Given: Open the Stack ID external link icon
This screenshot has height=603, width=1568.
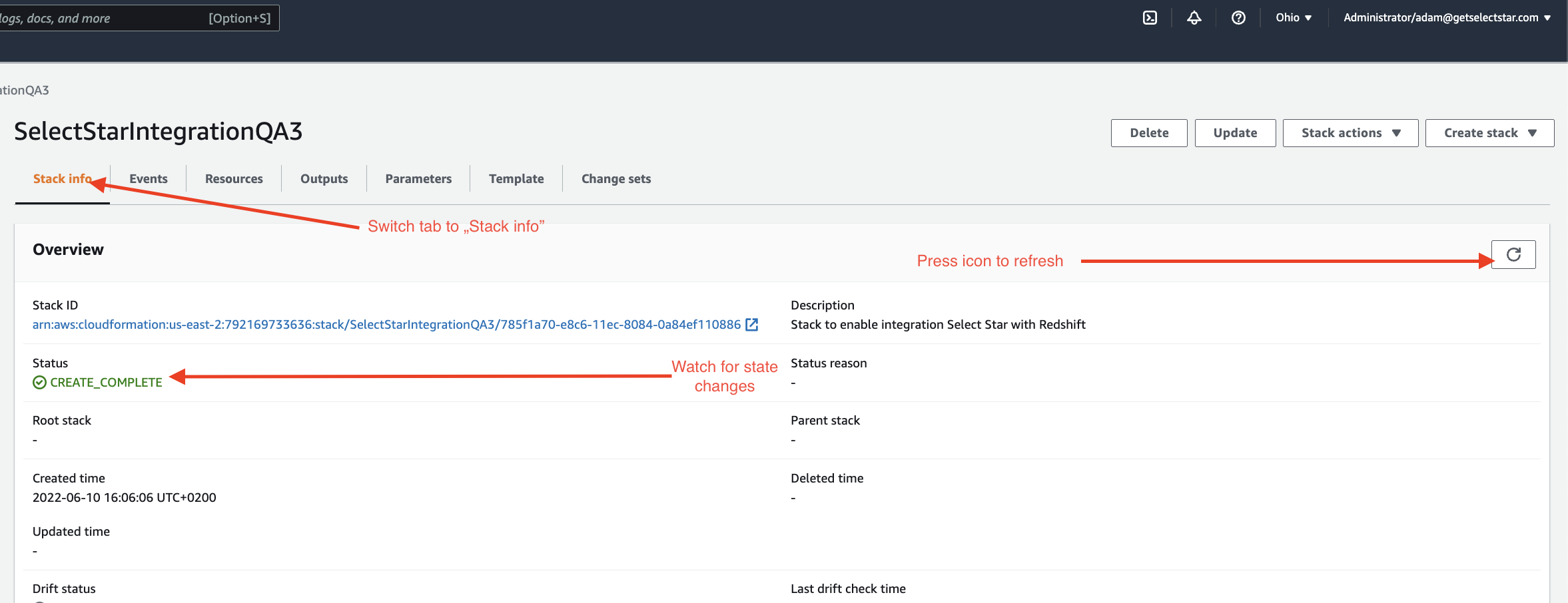Looking at the screenshot, I should tap(752, 325).
